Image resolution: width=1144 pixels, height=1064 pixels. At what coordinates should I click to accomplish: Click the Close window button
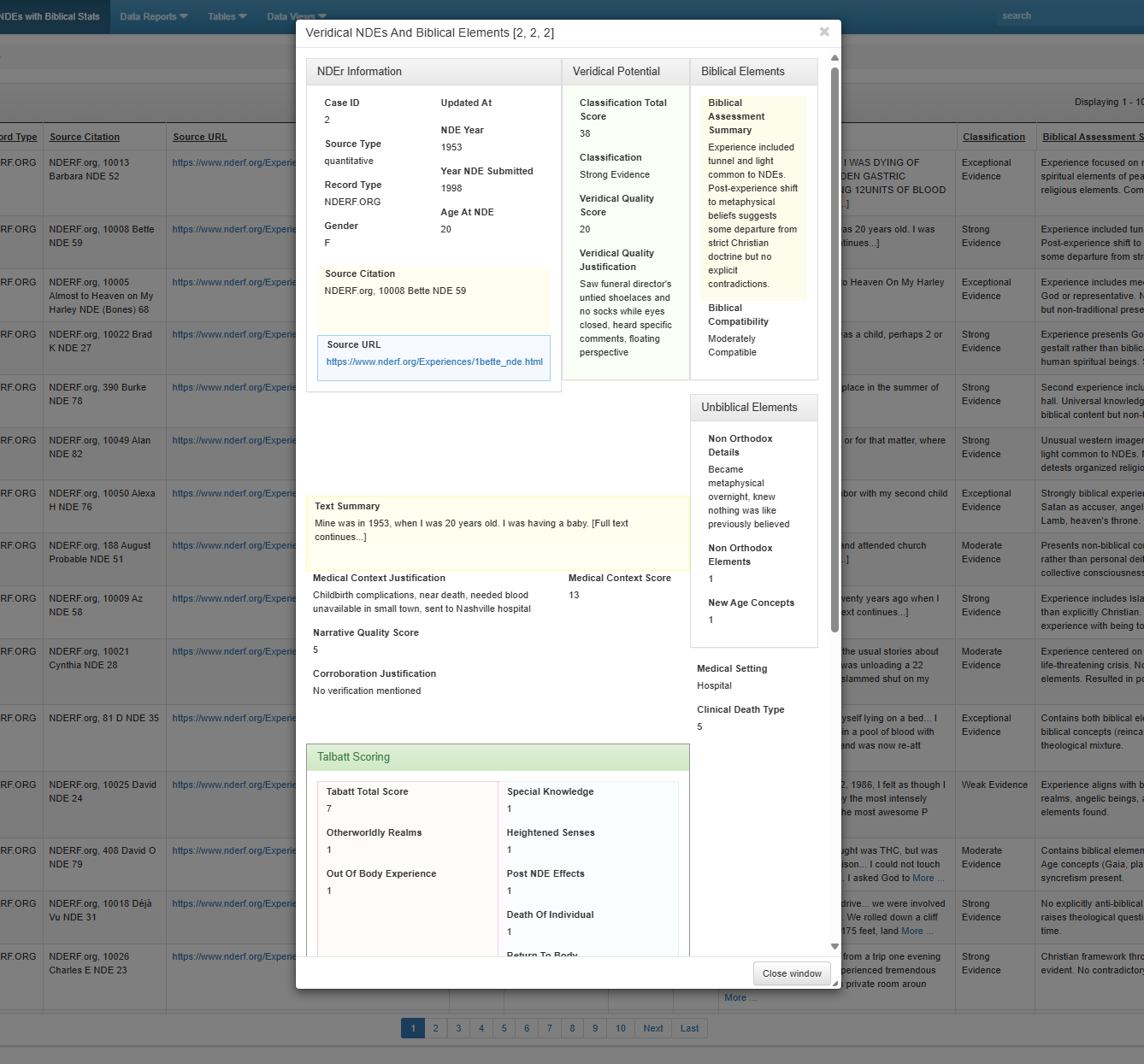(x=792, y=973)
